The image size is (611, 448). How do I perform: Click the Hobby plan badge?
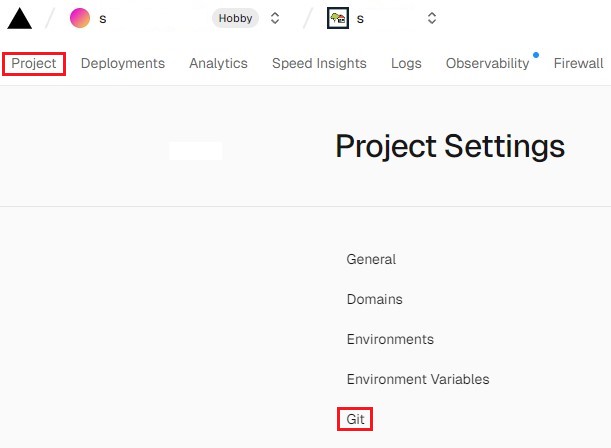click(235, 18)
